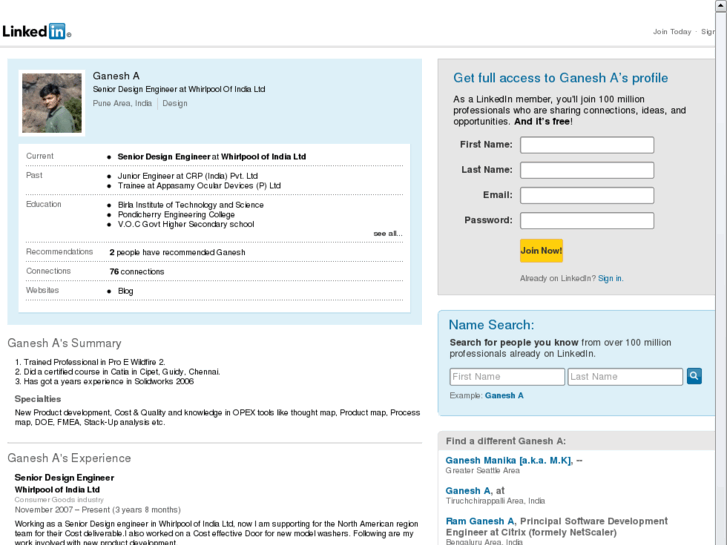Click the Consumer Goods industry text
This screenshot has width=727, height=545.
click(59, 500)
